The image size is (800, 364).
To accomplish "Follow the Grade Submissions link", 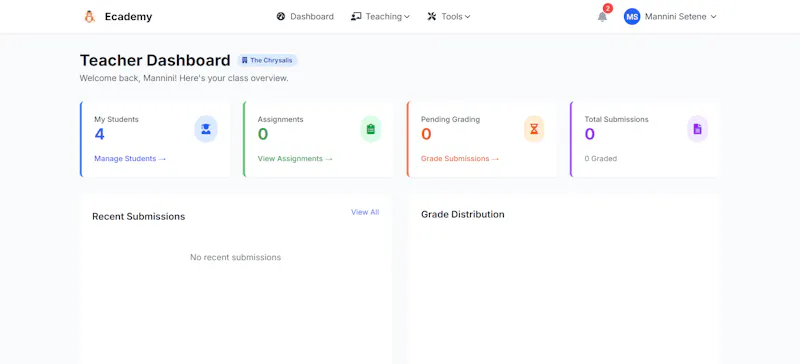I will [460, 159].
